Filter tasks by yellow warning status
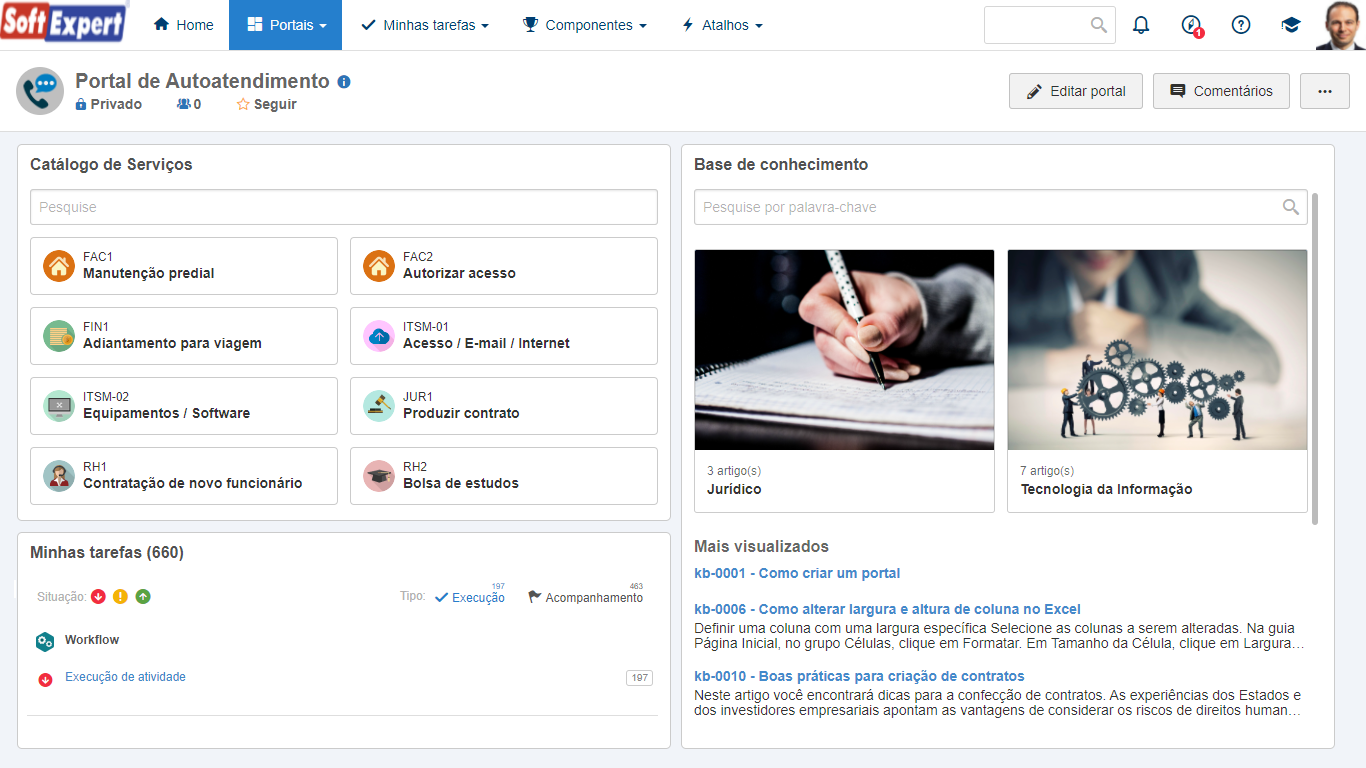 coord(120,597)
